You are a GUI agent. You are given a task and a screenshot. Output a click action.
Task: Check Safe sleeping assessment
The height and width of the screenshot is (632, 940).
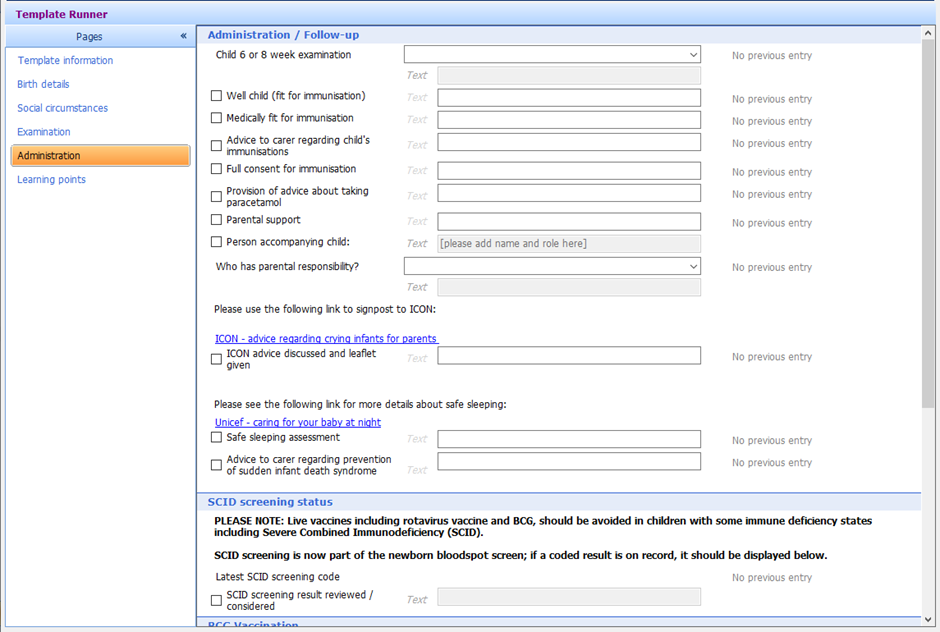216,438
